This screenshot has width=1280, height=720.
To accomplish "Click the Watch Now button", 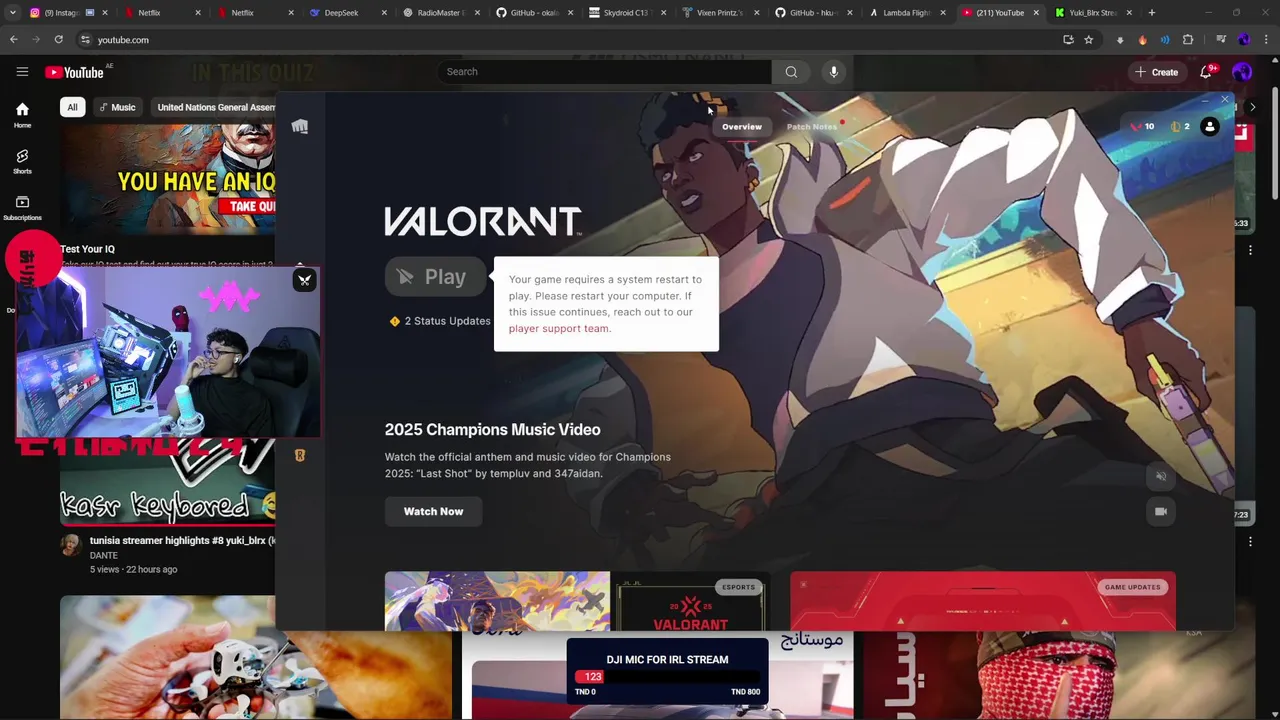I will [x=433, y=511].
